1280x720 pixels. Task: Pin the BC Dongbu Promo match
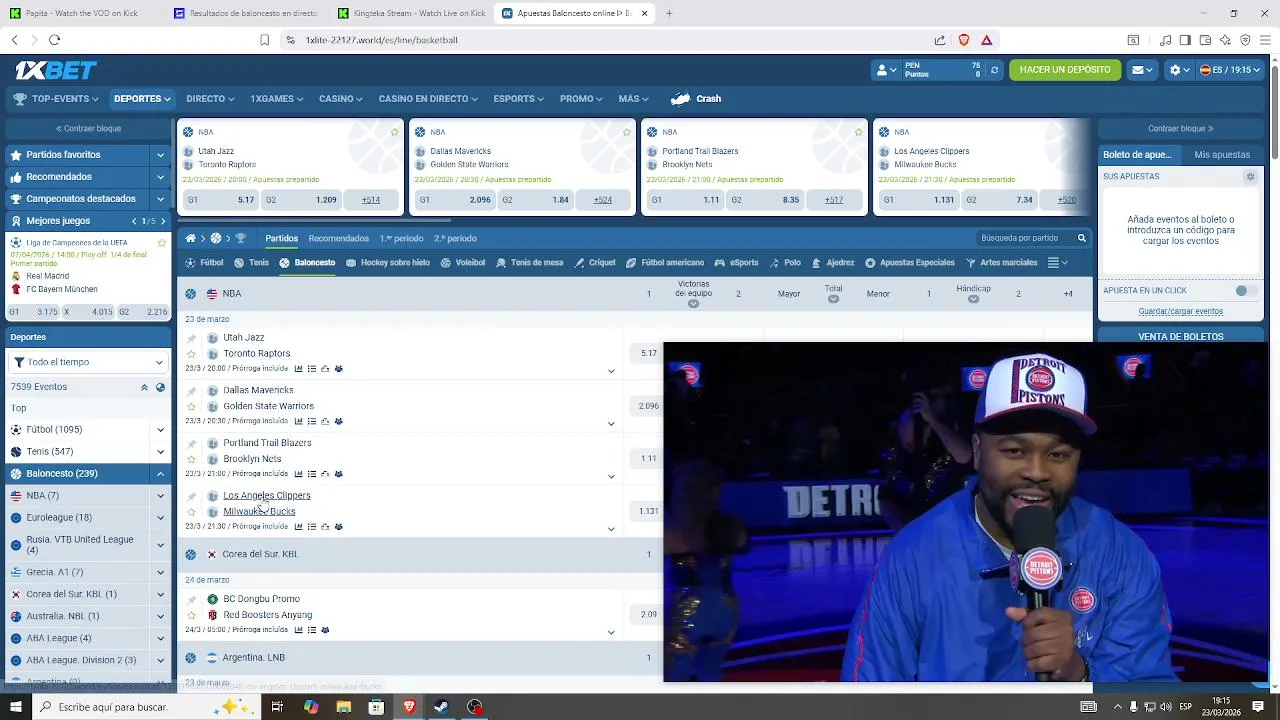(191, 600)
